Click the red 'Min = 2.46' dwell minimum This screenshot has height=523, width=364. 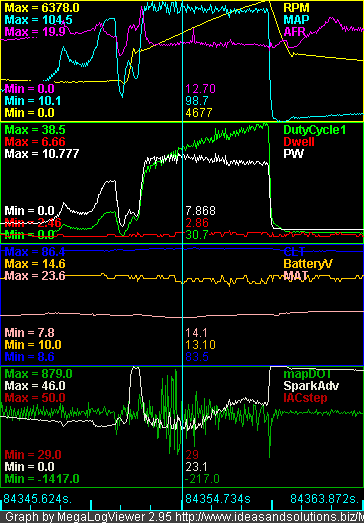click(33, 223)
